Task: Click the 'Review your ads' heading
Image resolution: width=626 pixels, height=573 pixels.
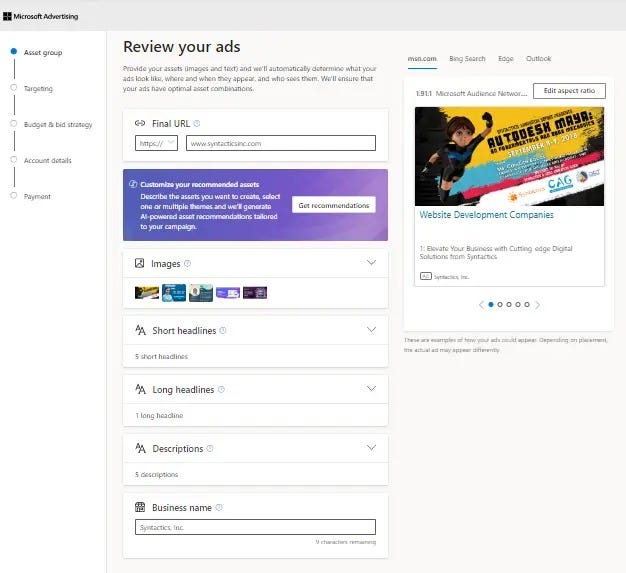Action: (182, 47)
